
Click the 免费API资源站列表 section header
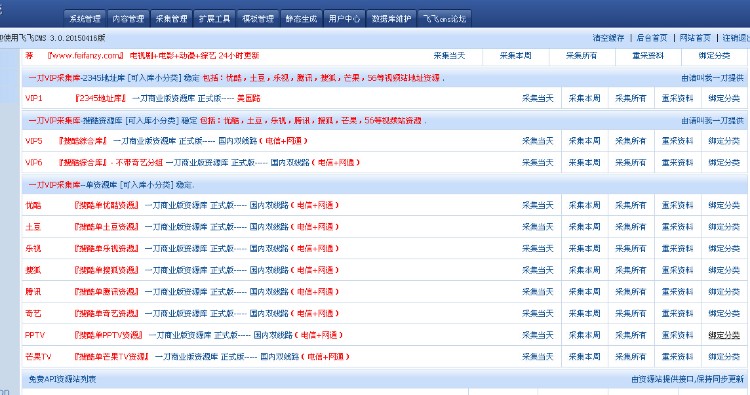click(x=62, y=379)
